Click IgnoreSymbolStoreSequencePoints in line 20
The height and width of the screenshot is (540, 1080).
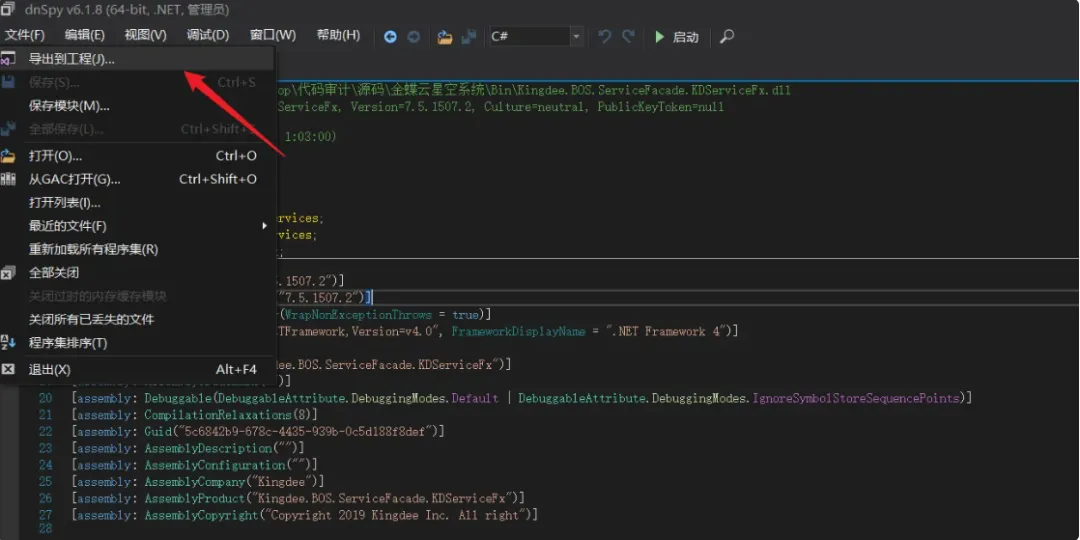point(855,399)
